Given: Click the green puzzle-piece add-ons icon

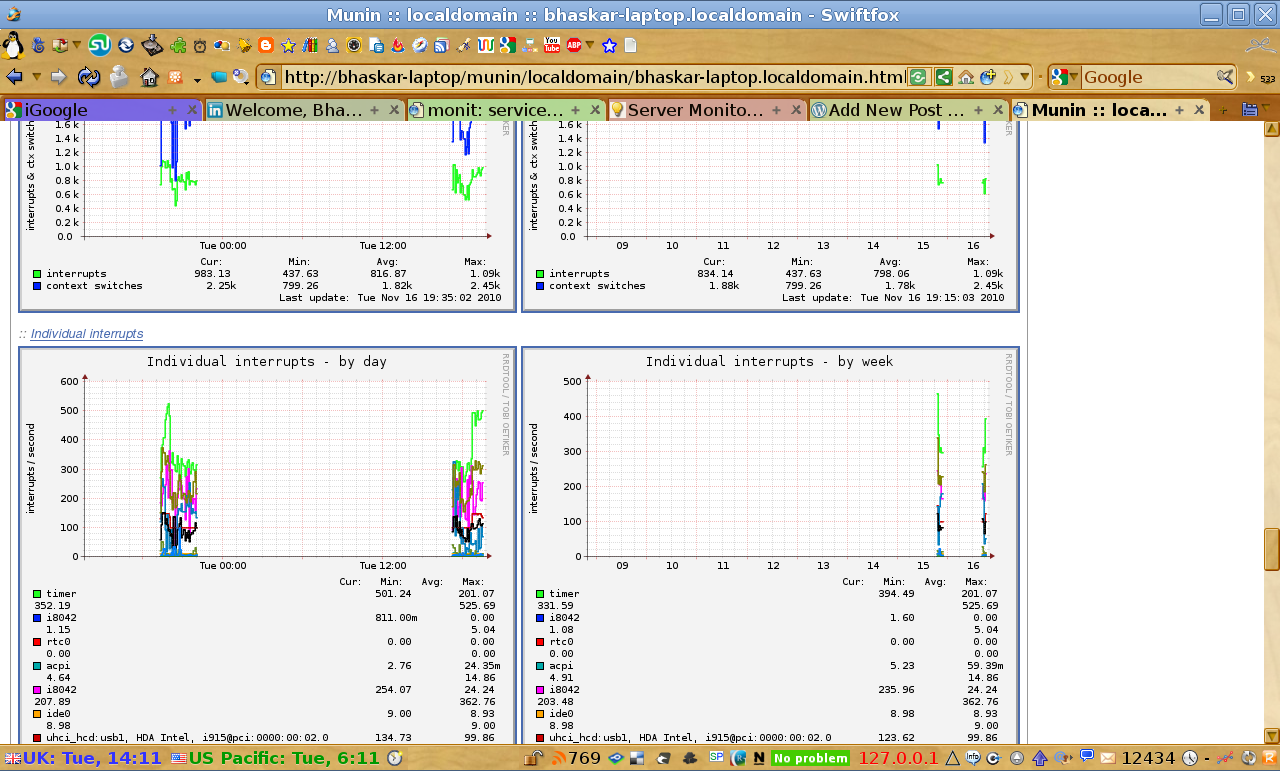Looking at the screenshot, I should point(179,45).
